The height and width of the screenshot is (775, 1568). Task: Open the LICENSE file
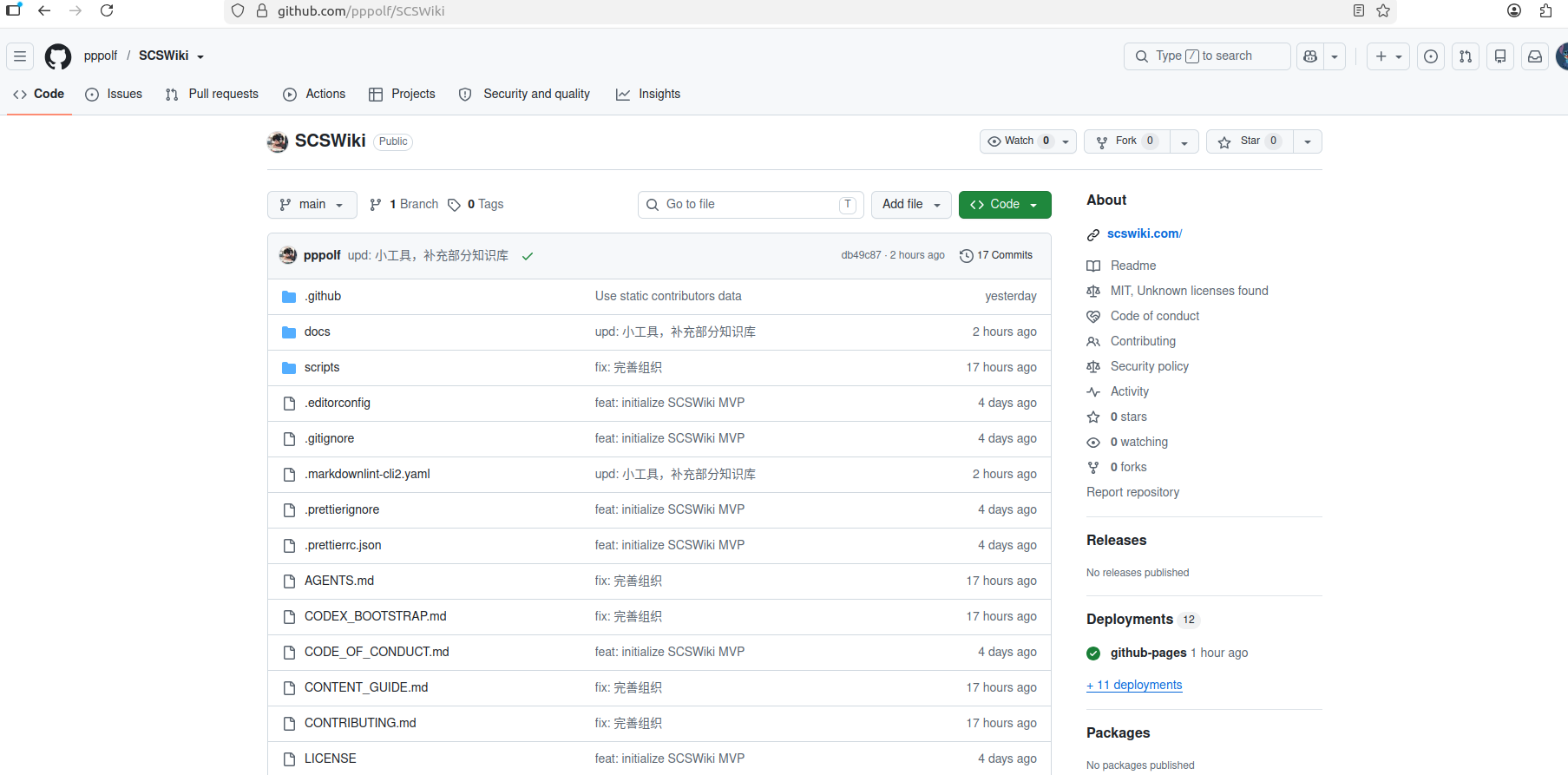point(331,759)
